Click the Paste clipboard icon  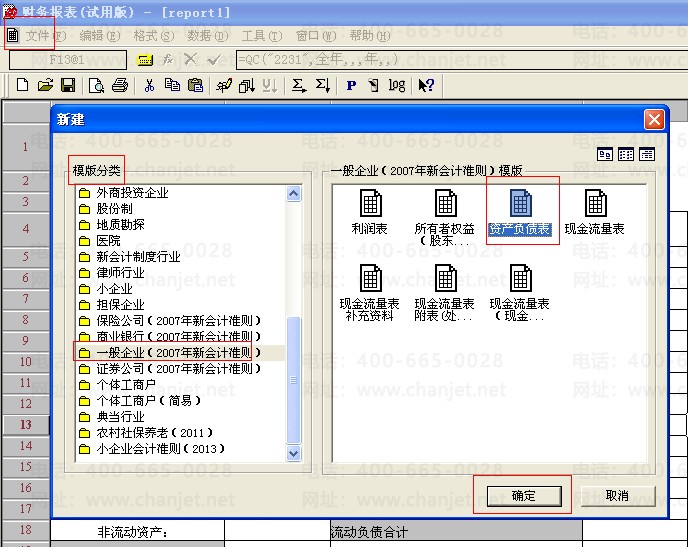click(x=195, y=85)
